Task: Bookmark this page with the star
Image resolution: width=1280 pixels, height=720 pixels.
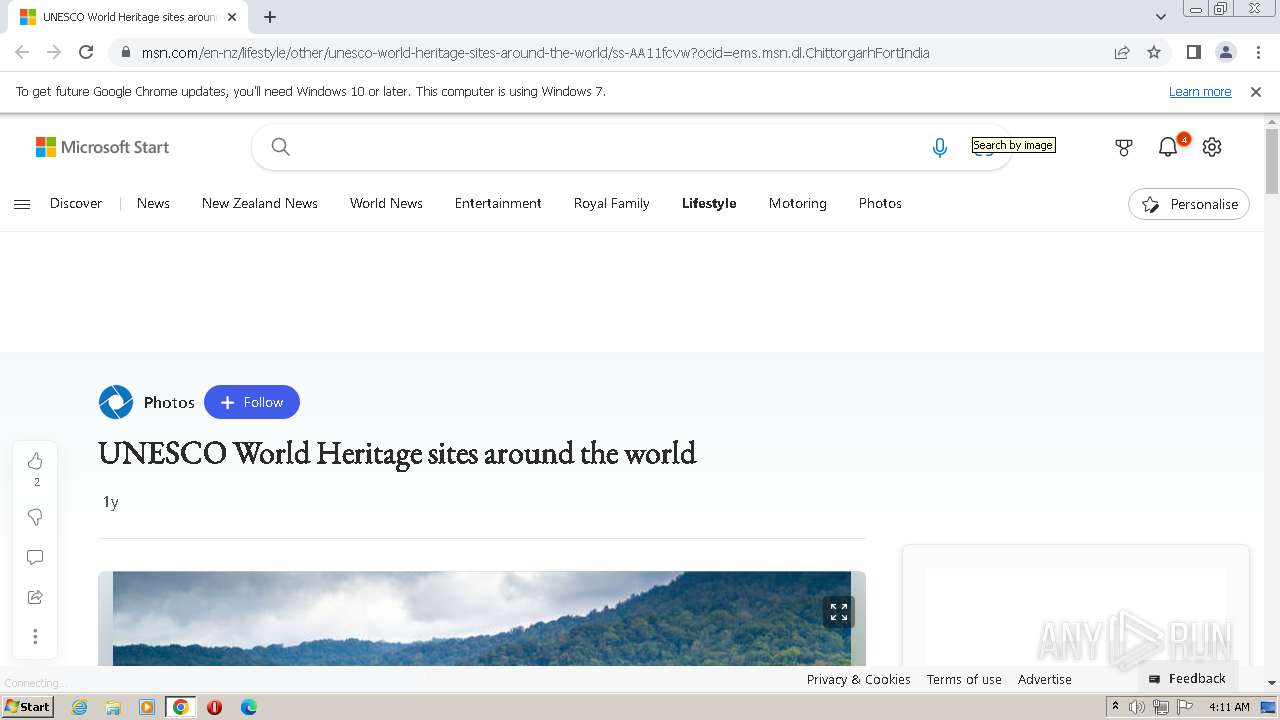Action: 1154,52
